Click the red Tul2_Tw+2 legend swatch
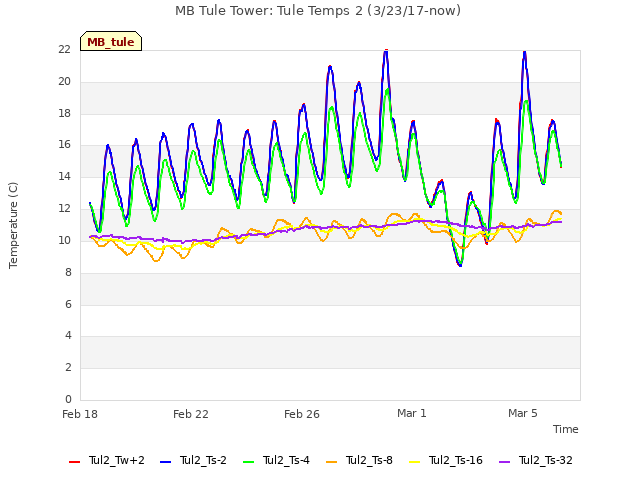This screenshot has height=480, width=640. tap(74, 462)
